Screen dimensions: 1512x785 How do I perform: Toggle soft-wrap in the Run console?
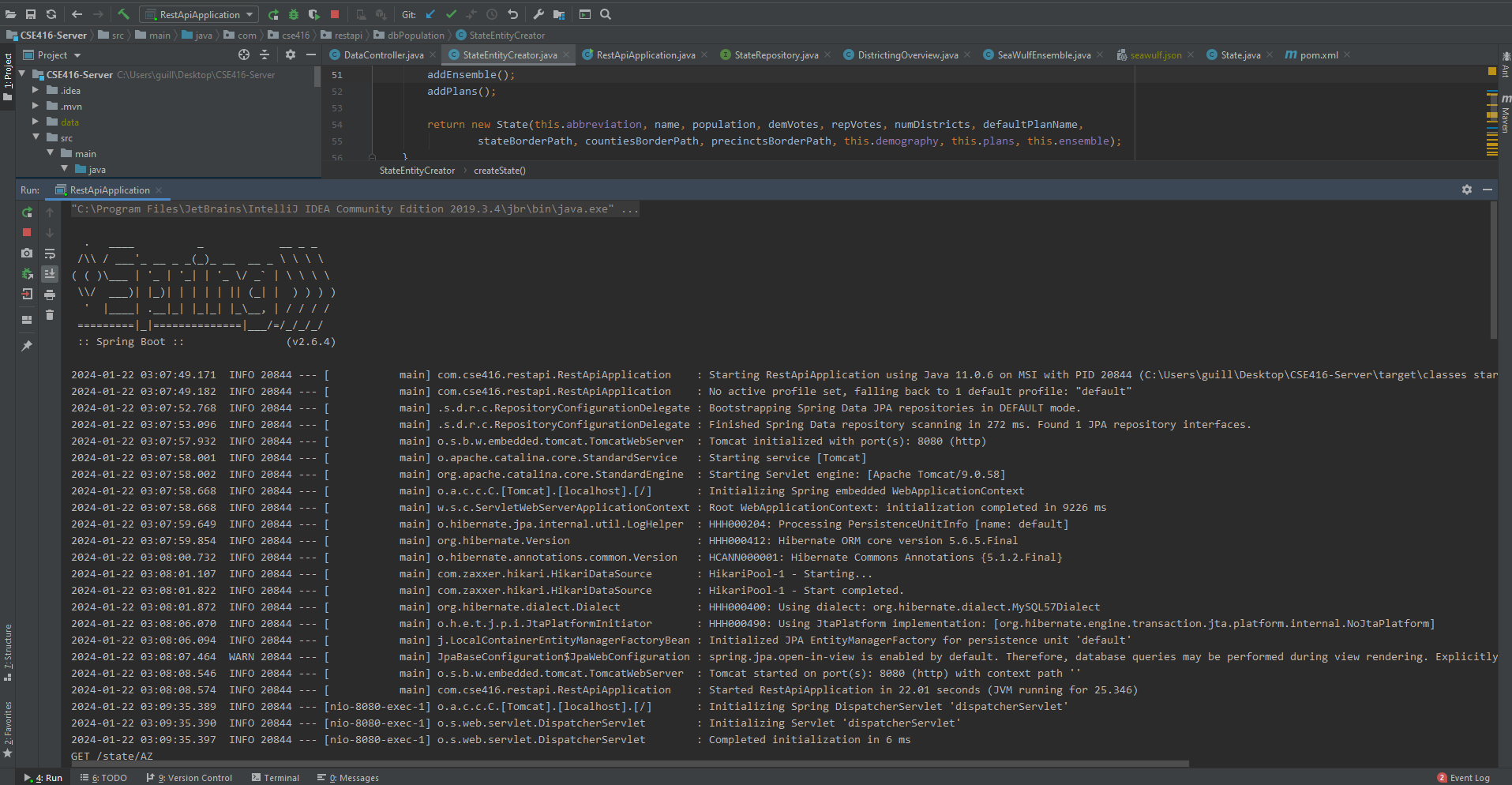50,254
